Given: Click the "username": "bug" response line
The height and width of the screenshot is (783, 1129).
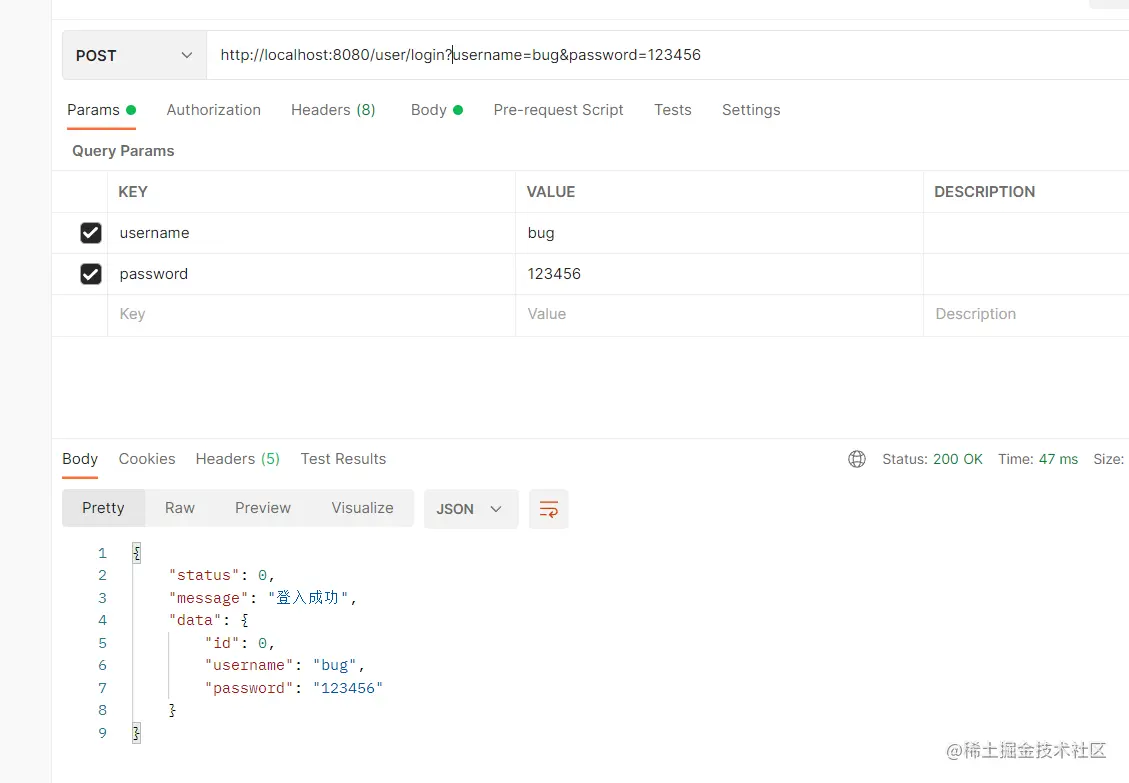Looking at the screenshot, I should coord(284,665).
